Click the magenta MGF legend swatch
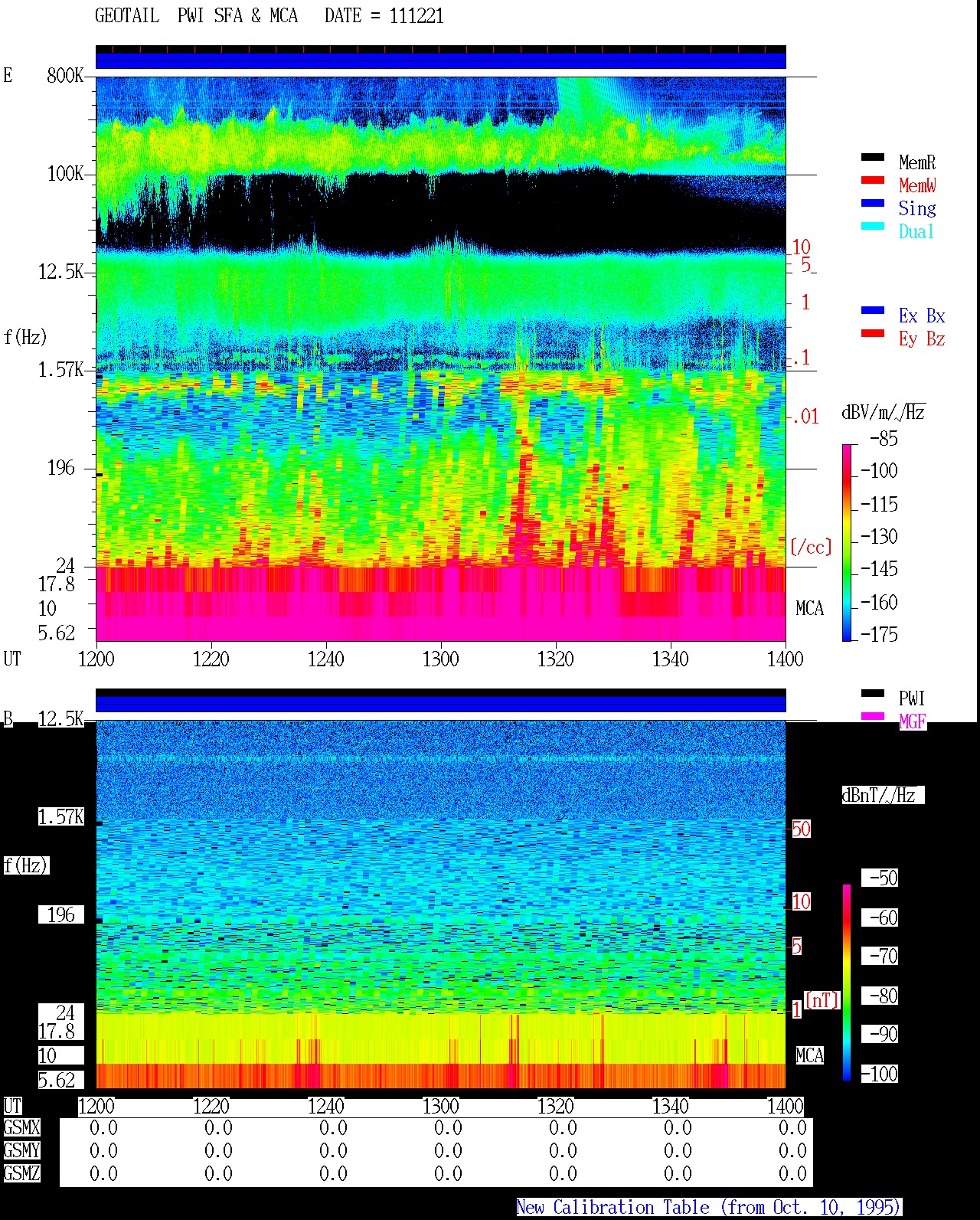The image size is (980, 1220). pos(873,716)
